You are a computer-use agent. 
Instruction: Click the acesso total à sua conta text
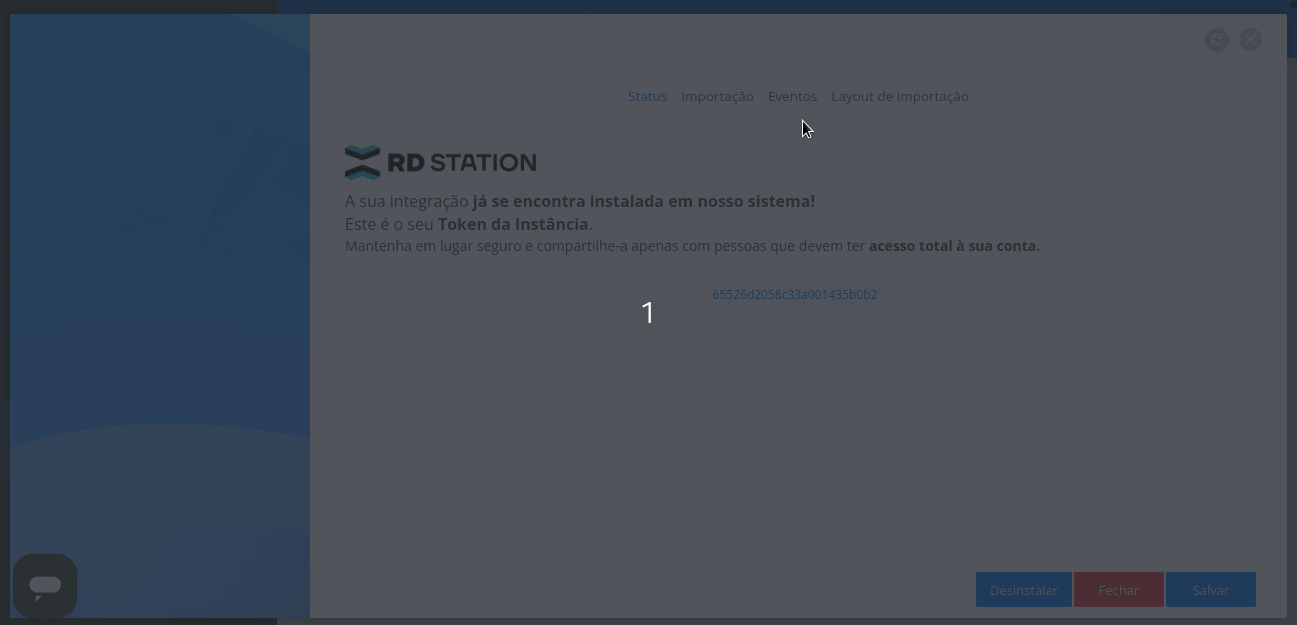click(955, 246)
